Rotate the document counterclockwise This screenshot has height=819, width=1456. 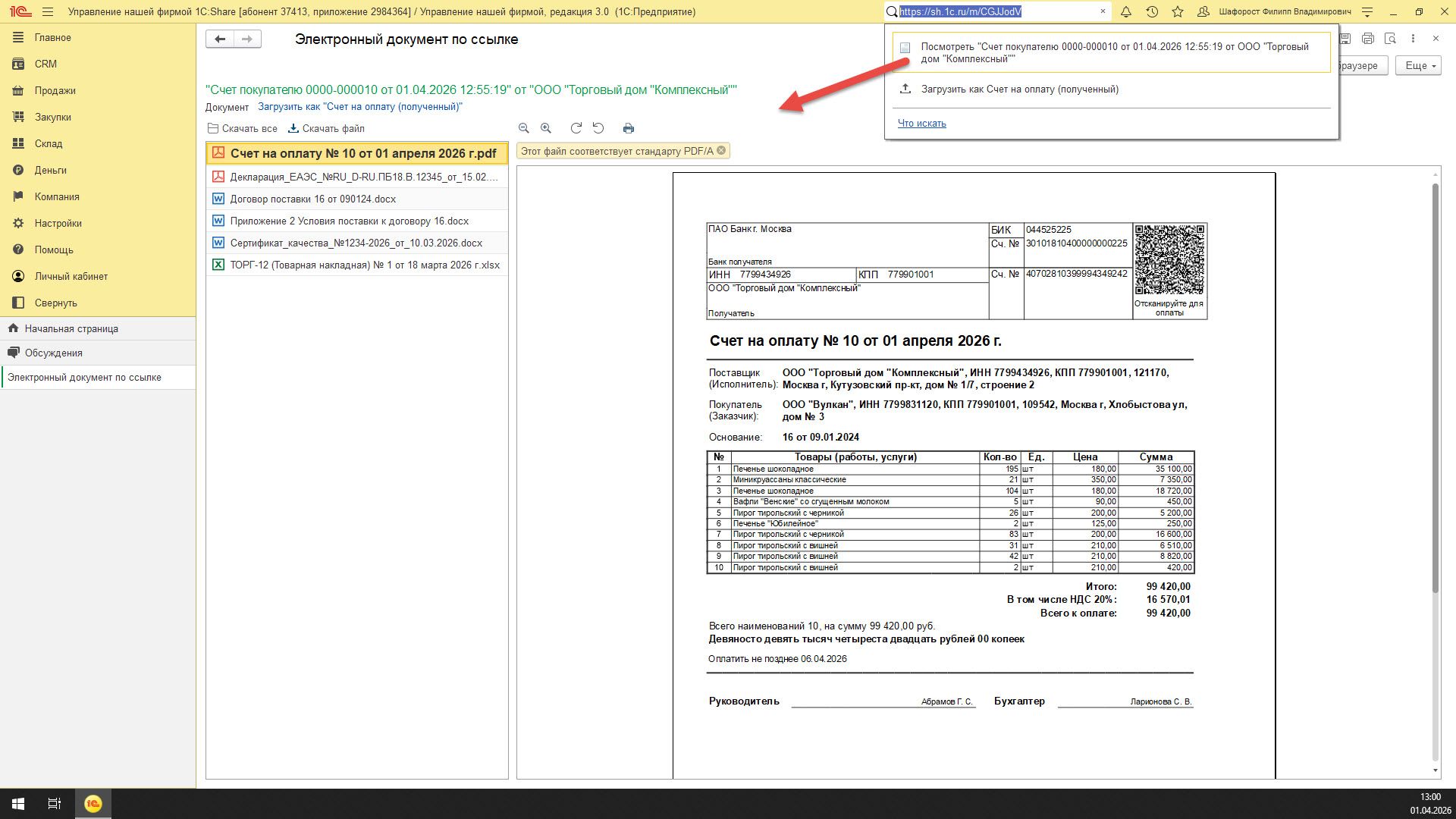pyautogui.click(x=598, y=128)
